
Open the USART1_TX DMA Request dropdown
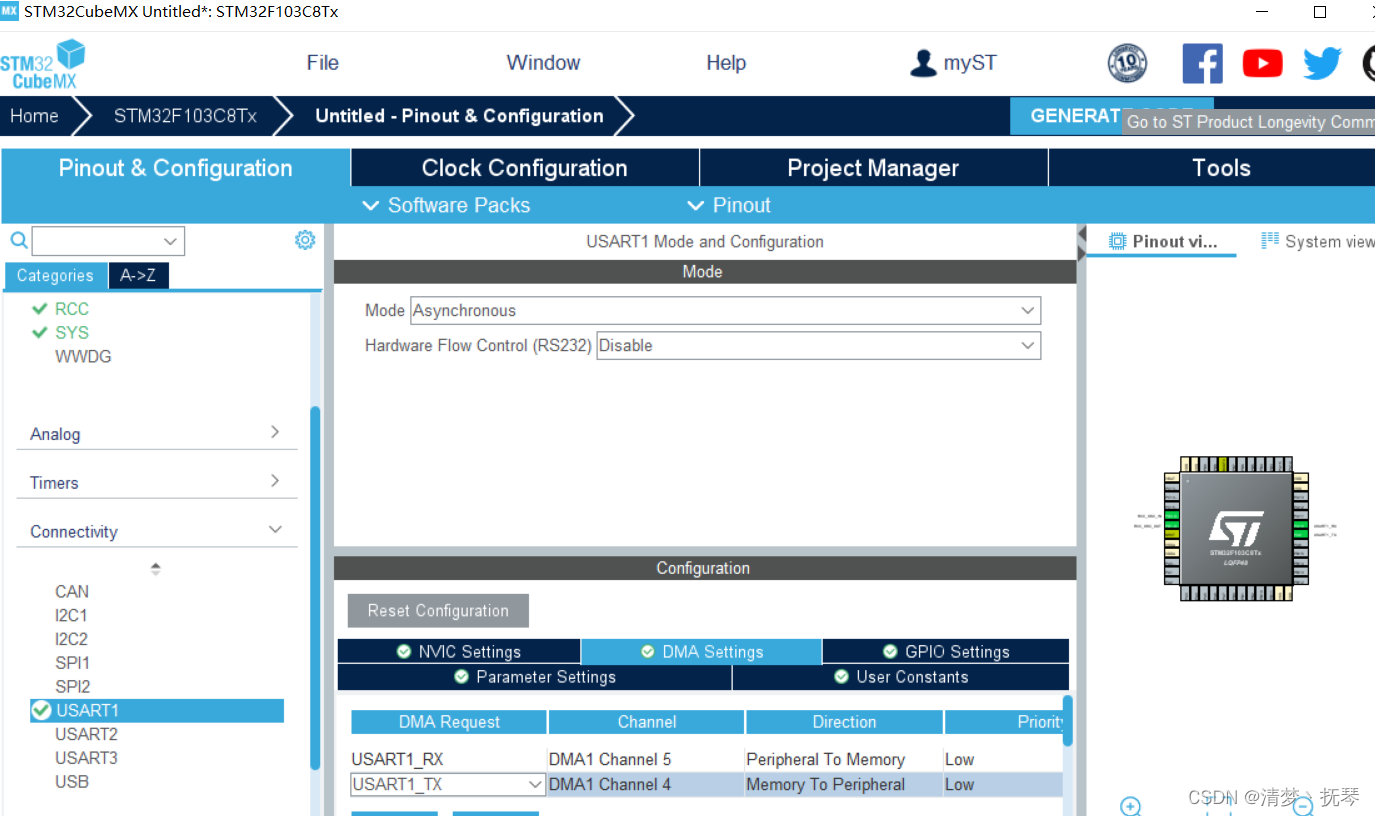[x=534, y=785]
